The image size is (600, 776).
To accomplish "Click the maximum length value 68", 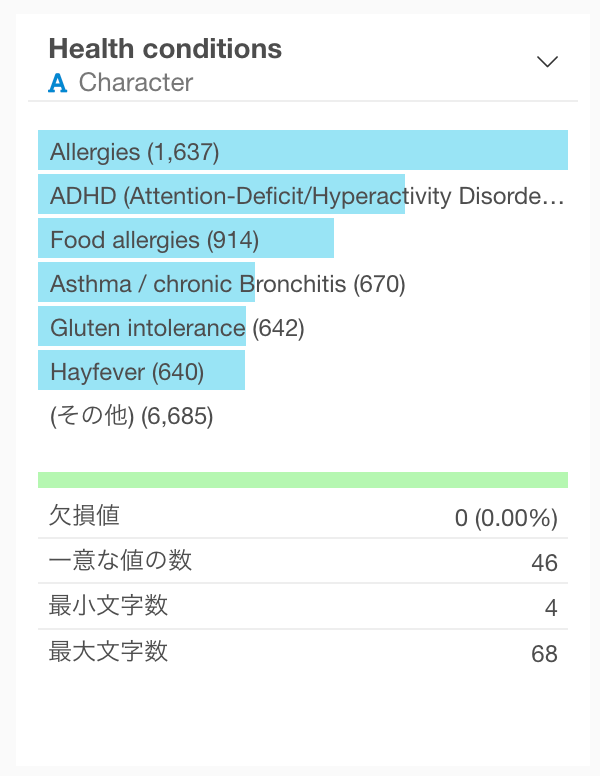I will point(544,654).
